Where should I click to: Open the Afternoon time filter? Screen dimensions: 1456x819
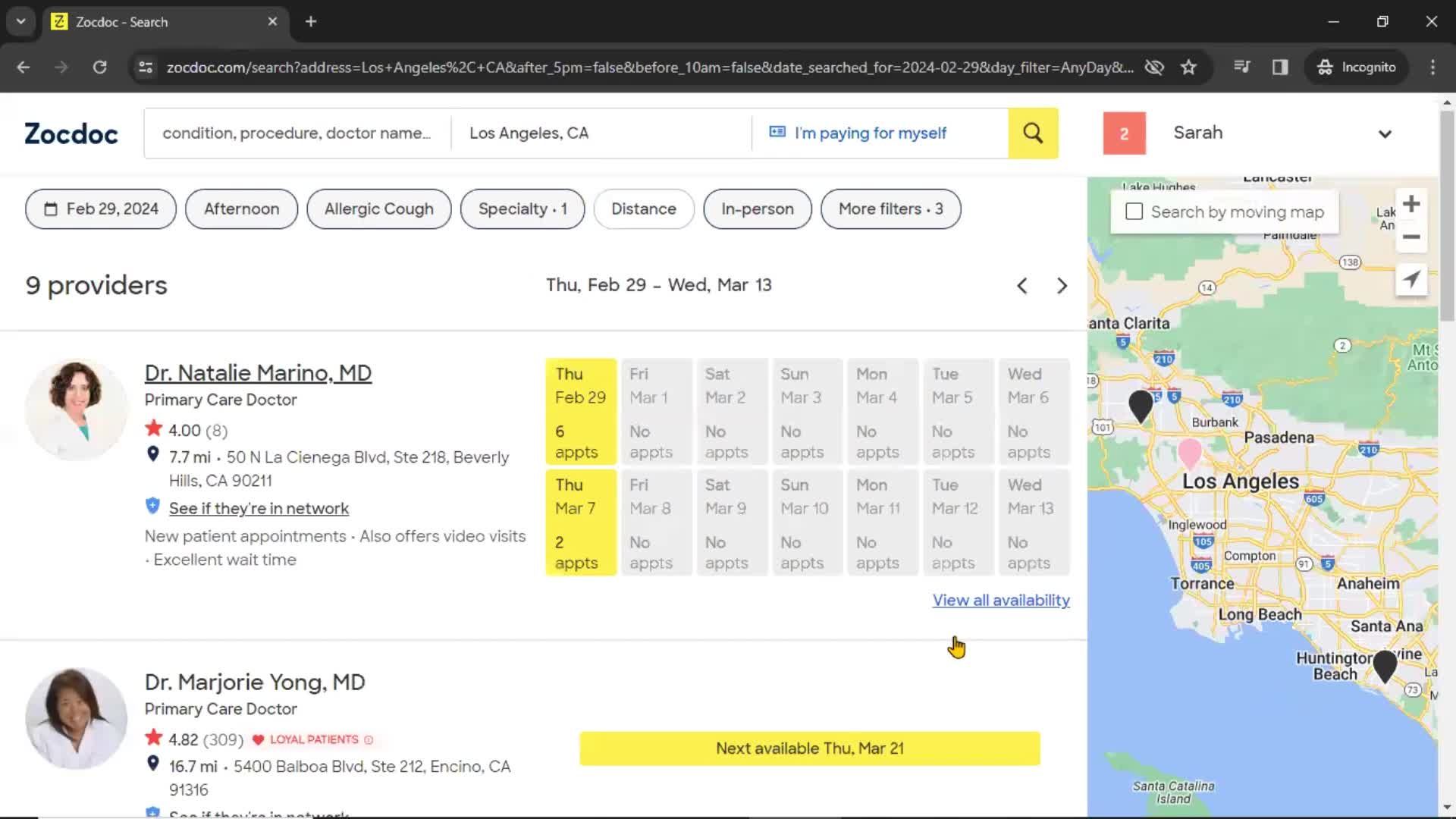pyautogui.click(x=241, y=209)
